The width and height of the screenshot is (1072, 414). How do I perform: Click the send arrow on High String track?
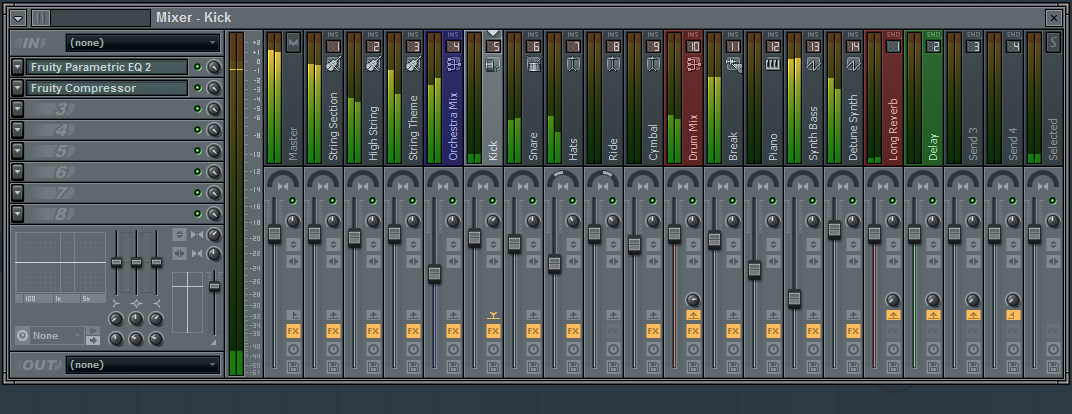[x=373, y=315]
